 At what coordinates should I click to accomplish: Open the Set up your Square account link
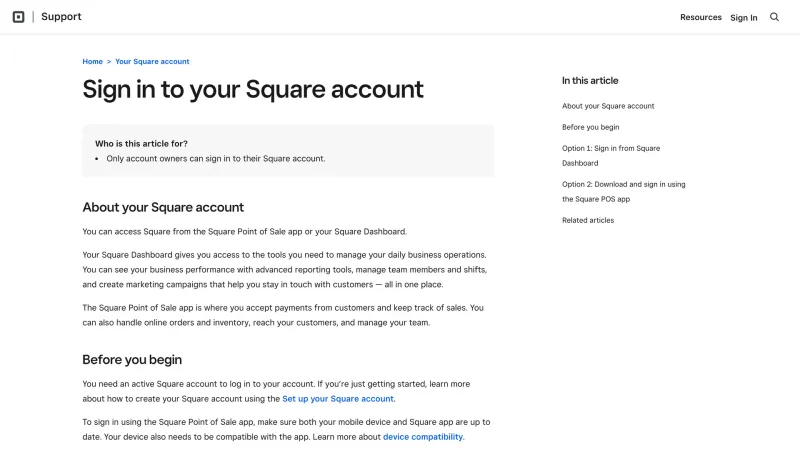[x=338, y=398]
